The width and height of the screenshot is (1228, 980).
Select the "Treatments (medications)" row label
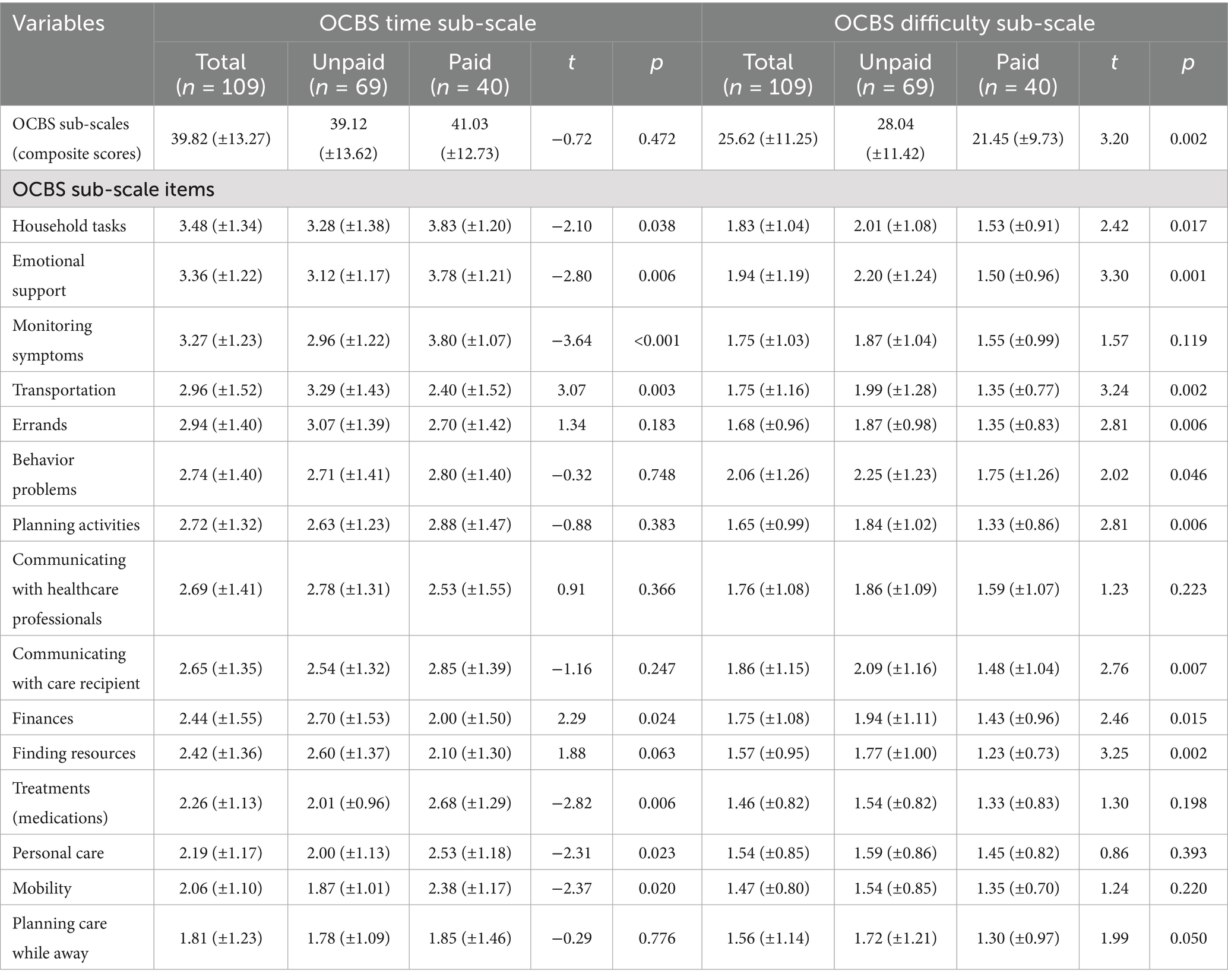[59, 802]
